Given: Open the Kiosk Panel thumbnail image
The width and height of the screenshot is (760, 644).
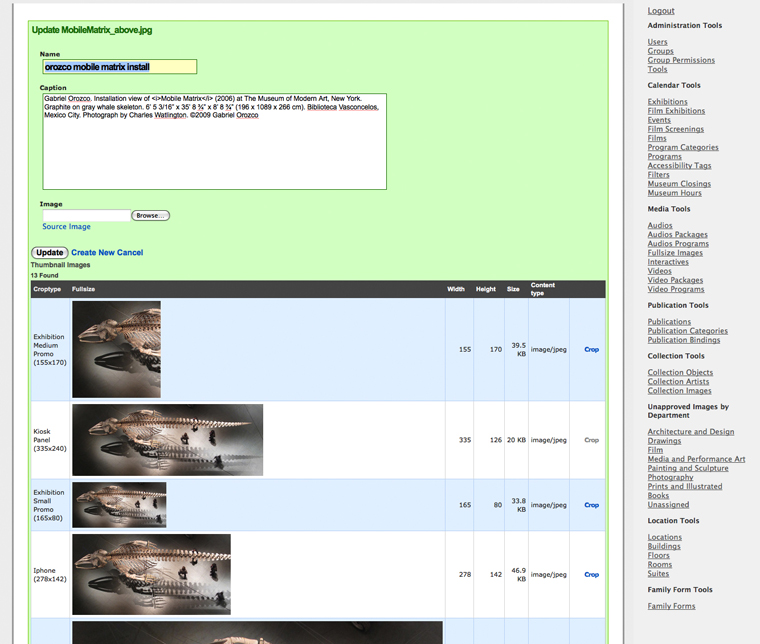Looking at the screenshot, I should tap(167, 440).
